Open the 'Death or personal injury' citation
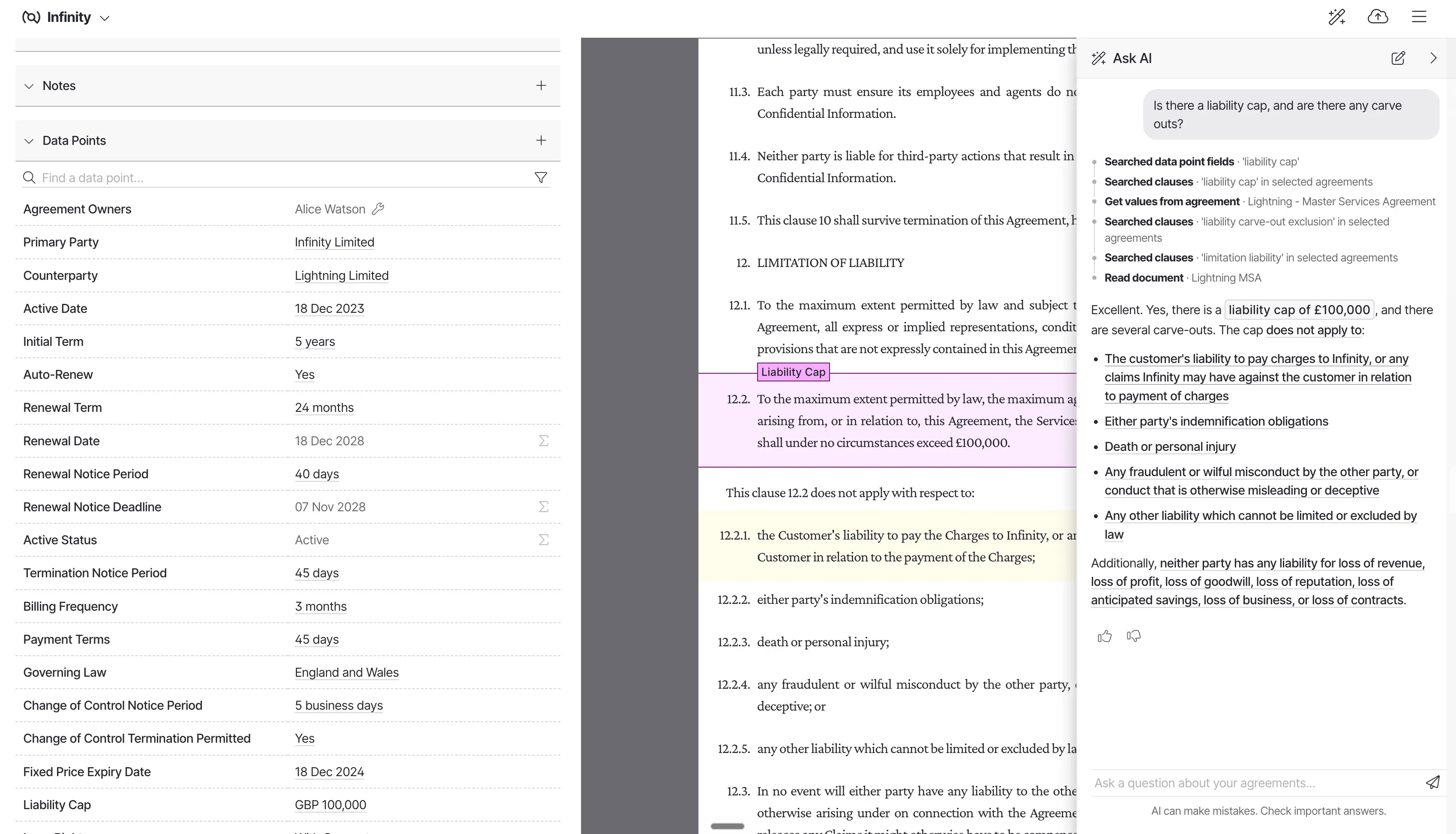The height and width of the screenshot is (834, 1456). click(x=1170, y=447)
